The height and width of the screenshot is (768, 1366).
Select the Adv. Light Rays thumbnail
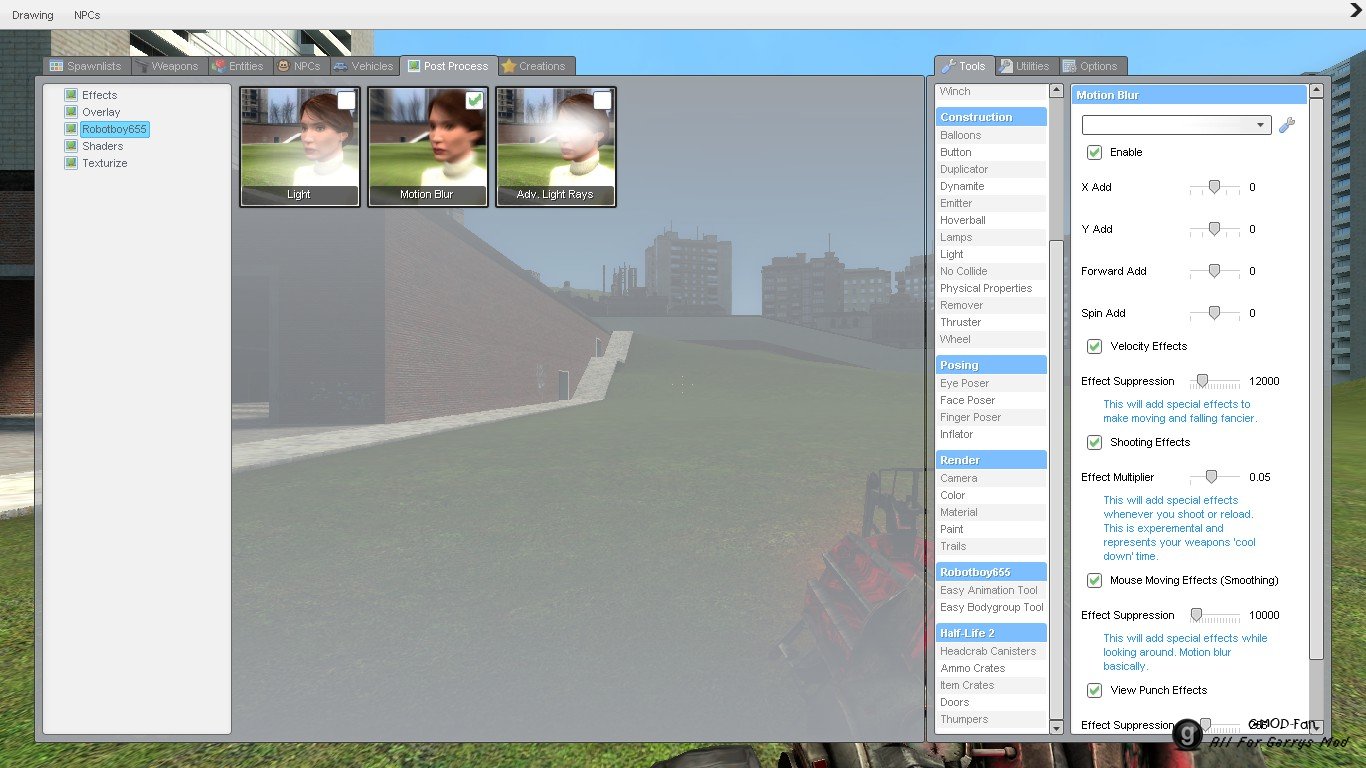(x=556, y=146)
